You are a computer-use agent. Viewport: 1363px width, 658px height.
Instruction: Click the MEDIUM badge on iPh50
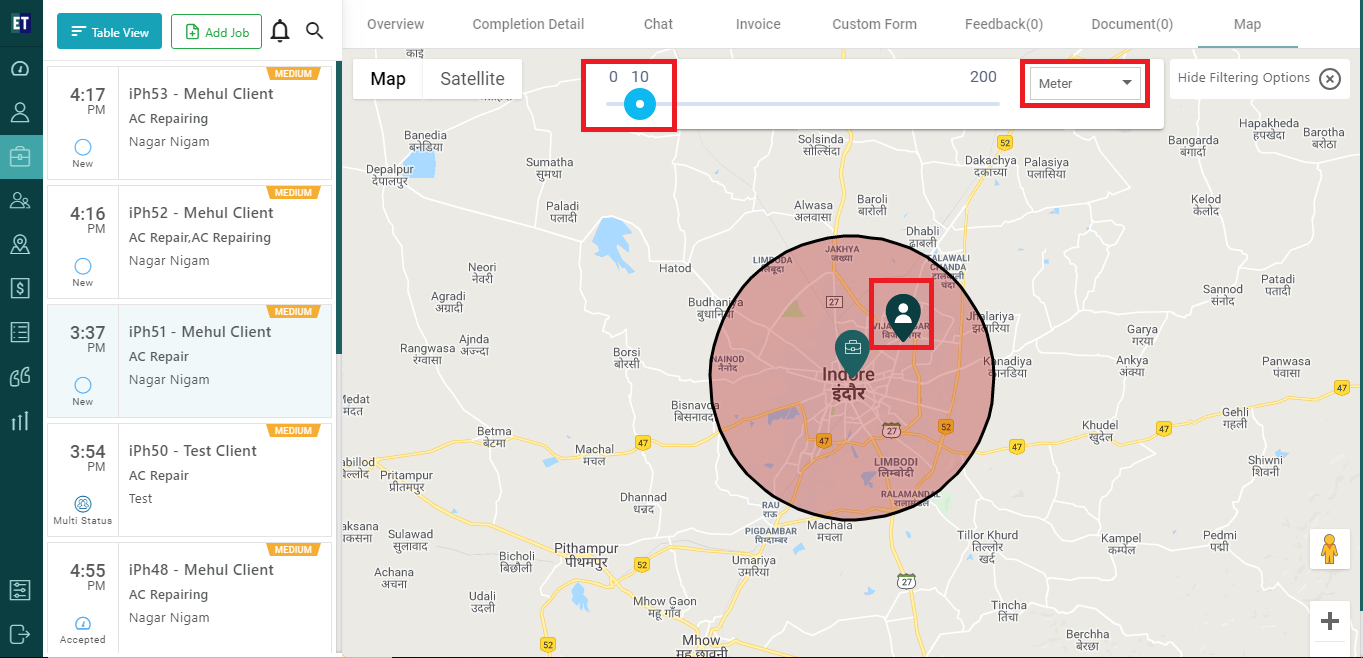coord(293,431)
